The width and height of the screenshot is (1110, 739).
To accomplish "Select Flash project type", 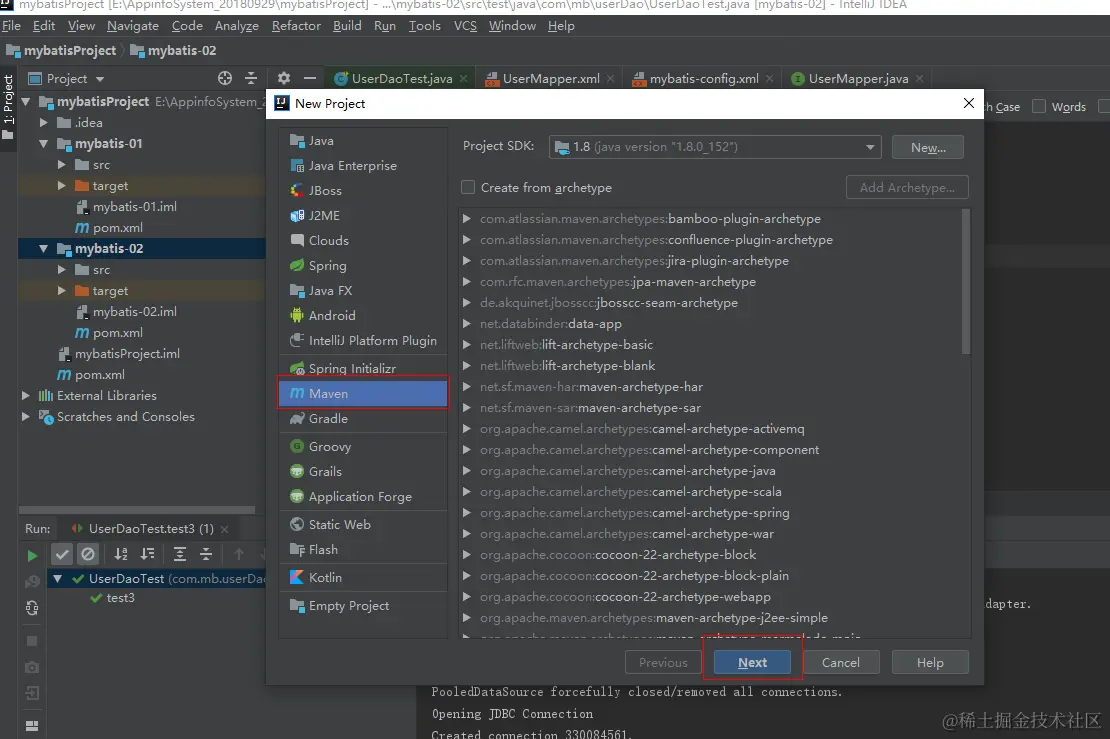I will pyautogui.click(x=363, y=549).
